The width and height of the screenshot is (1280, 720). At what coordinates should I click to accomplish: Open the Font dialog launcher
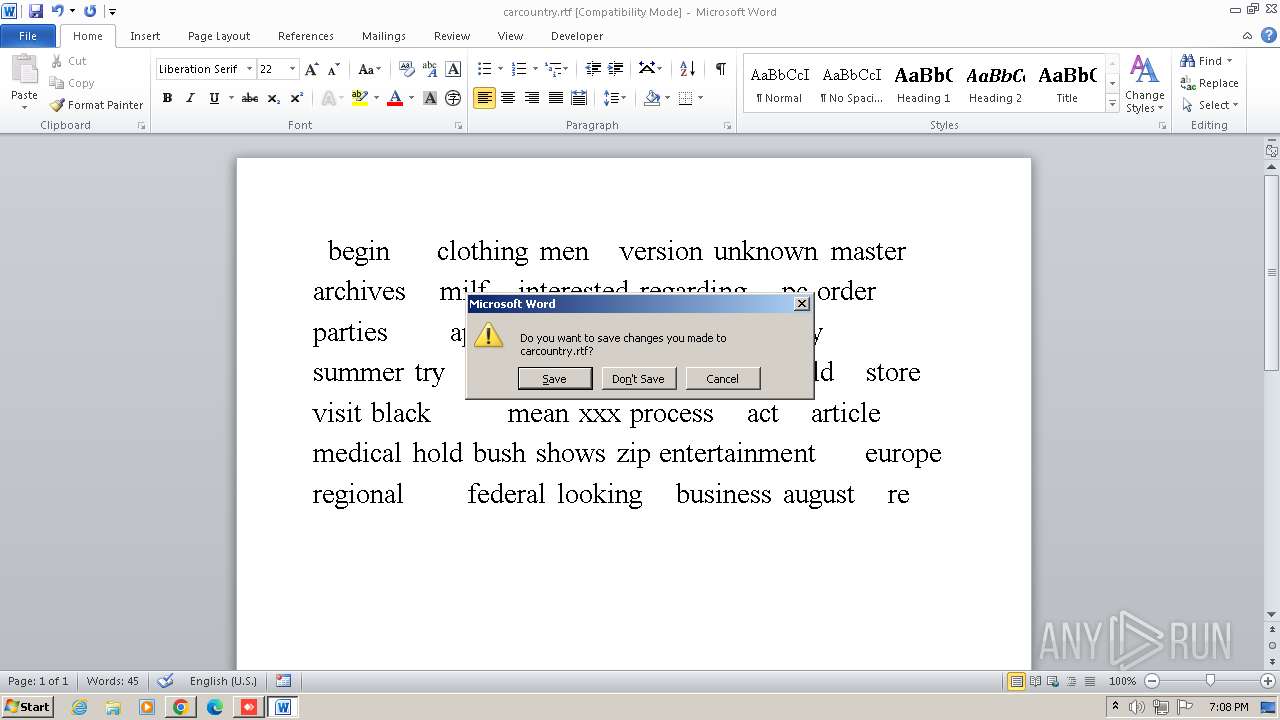(x=458, y=126)
